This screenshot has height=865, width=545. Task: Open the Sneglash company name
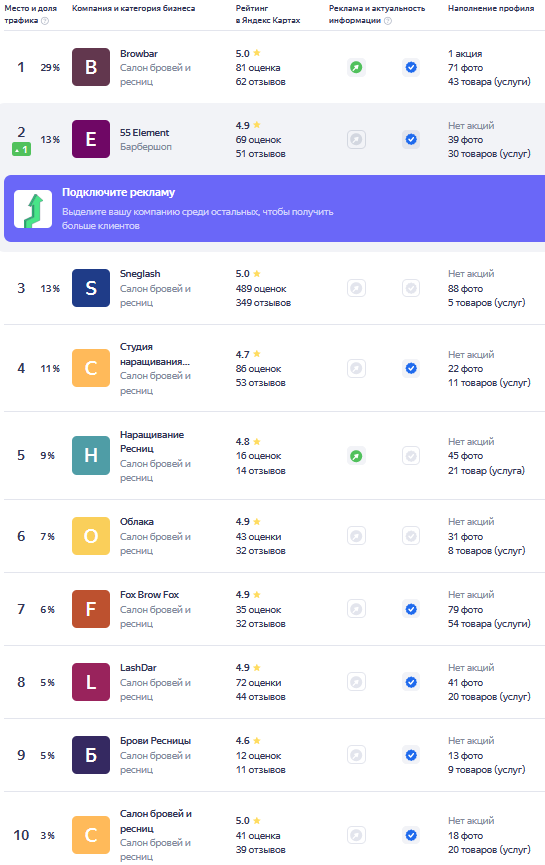(140, 274)
